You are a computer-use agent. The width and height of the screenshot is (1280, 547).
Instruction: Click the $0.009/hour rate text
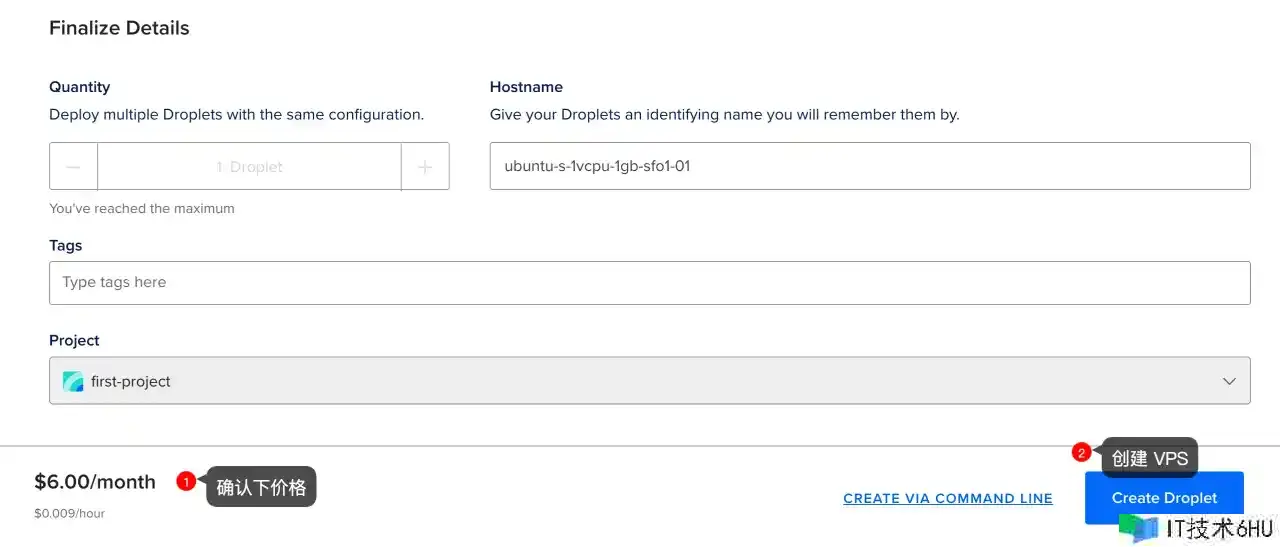click(69, 513)
